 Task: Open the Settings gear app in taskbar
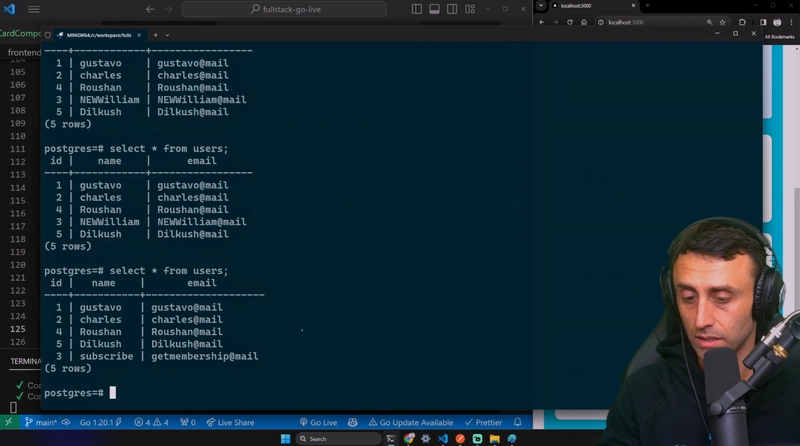click(426, 438)
